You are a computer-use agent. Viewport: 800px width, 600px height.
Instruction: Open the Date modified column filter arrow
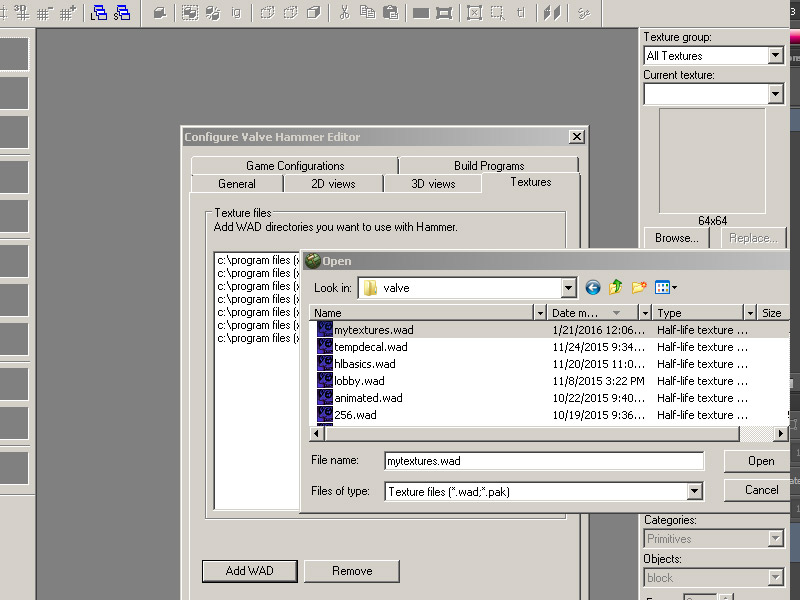coord(645,313)
